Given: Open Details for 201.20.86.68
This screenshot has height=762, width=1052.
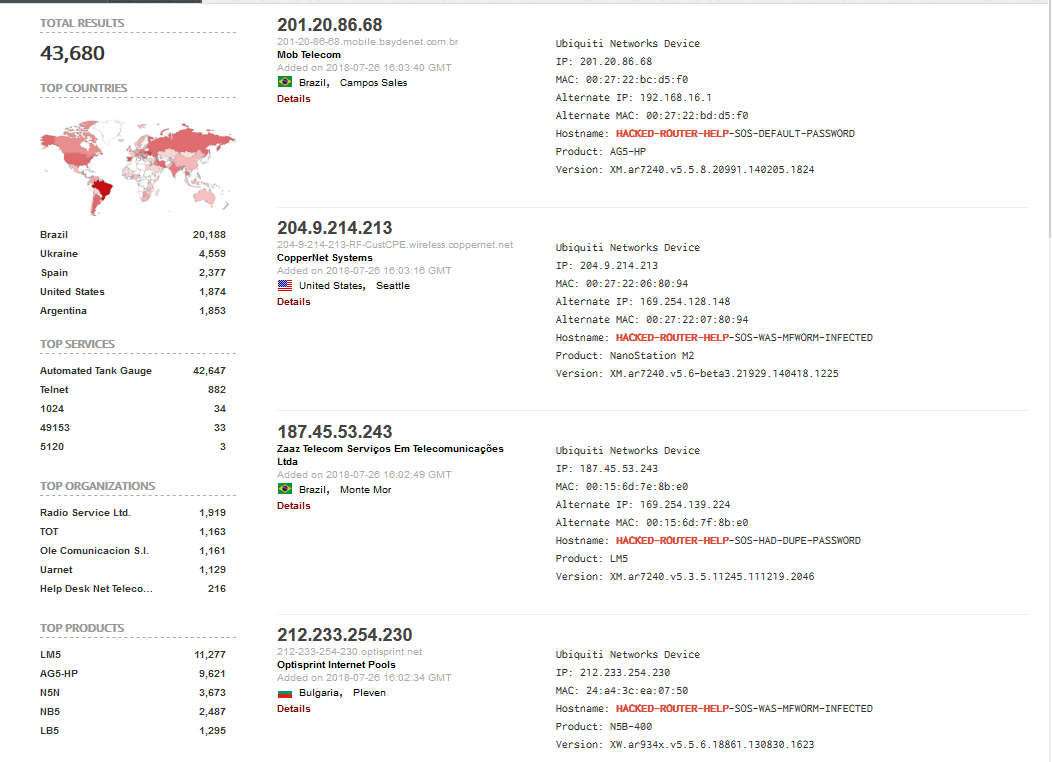Looking at the screenshot, I should 294,99.
